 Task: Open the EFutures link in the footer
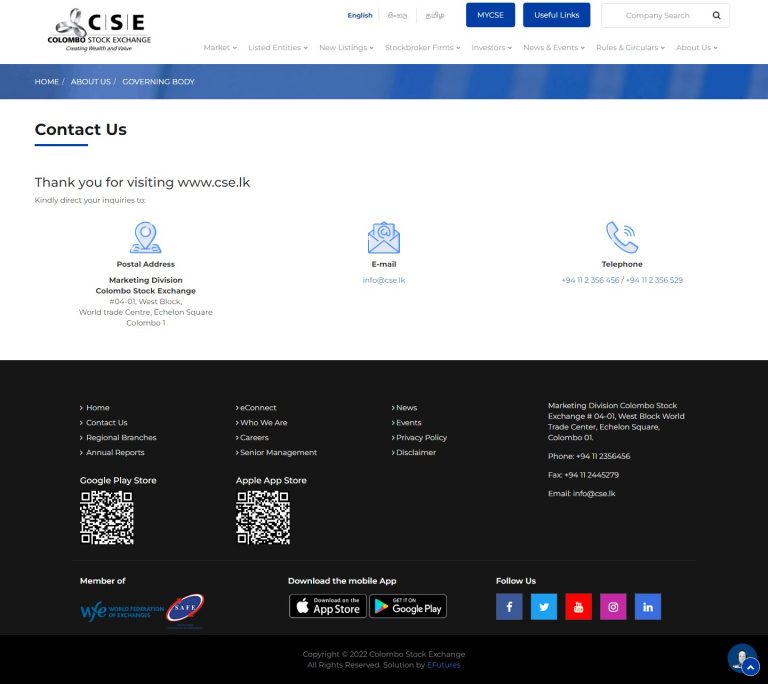(444, 665)
